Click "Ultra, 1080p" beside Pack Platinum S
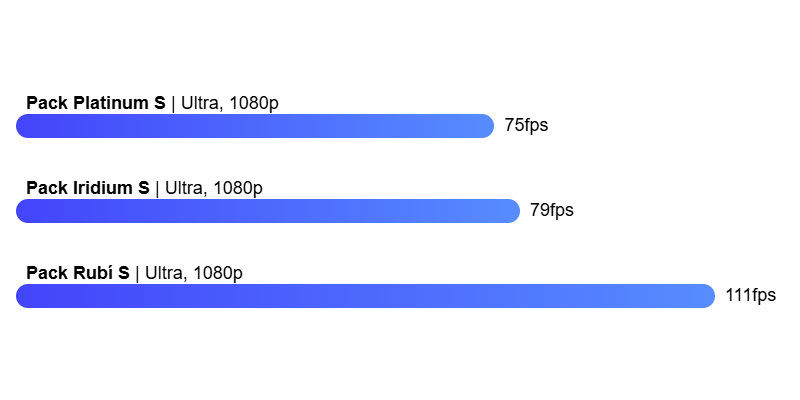This screenshot has width=800, height=400. click(230, 103)
